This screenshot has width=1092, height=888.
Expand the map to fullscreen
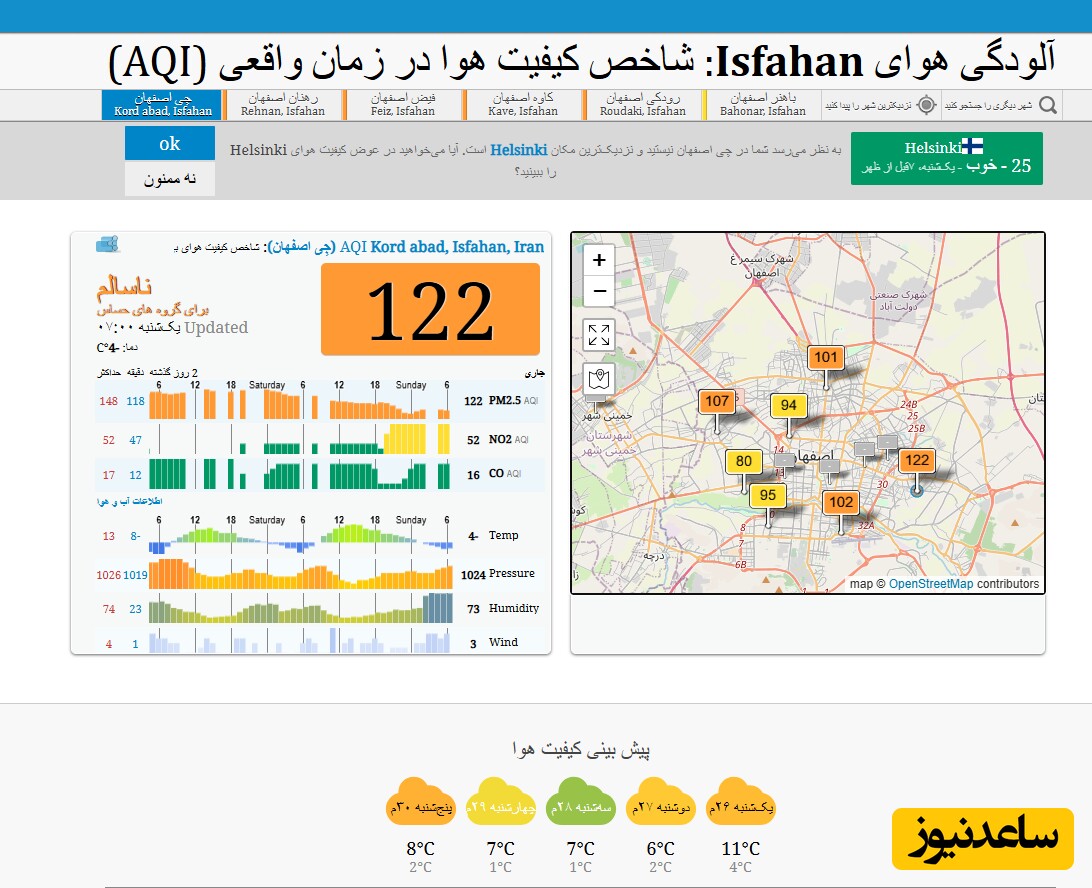599,335
